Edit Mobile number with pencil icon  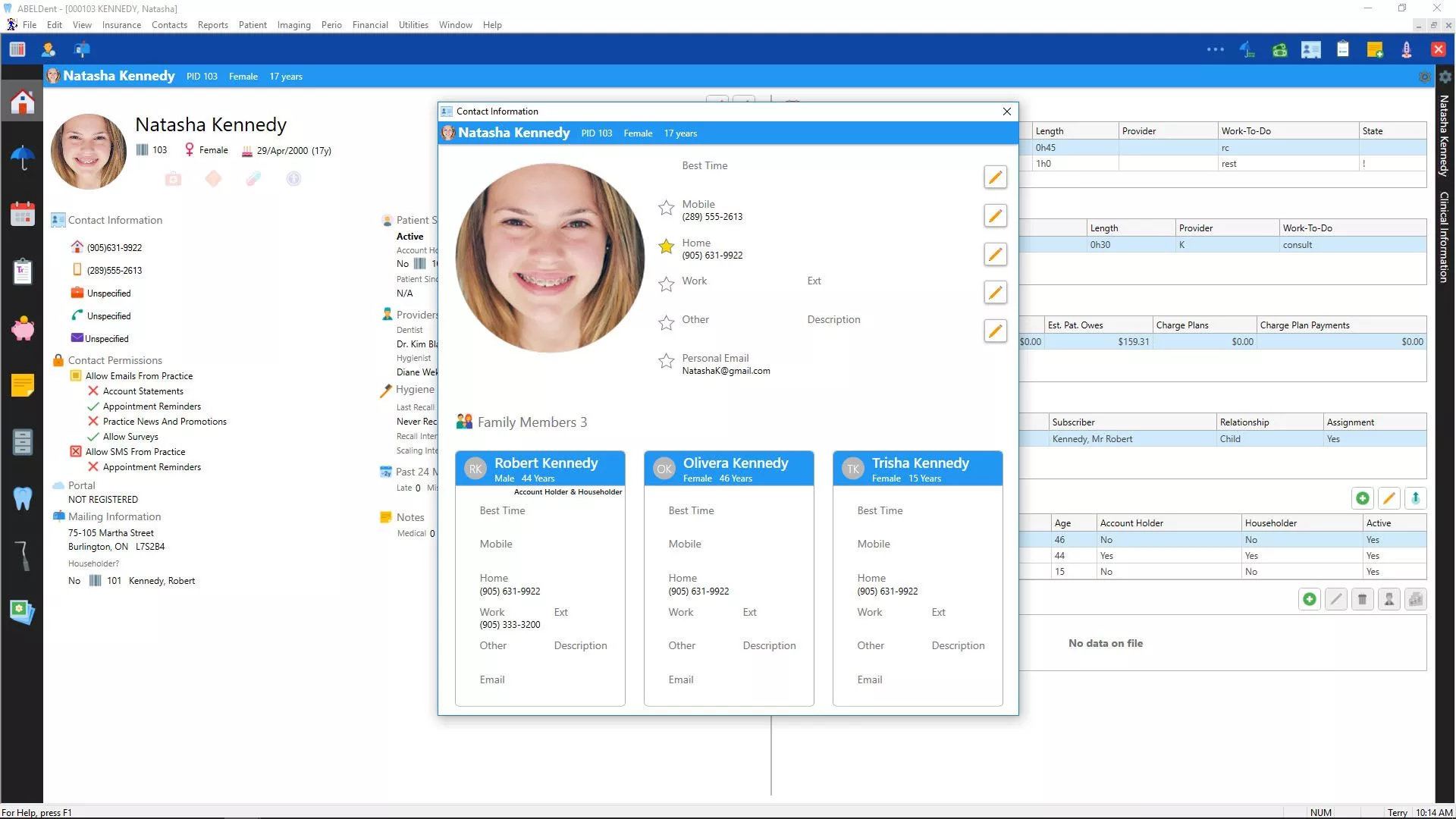click(995, 216)
